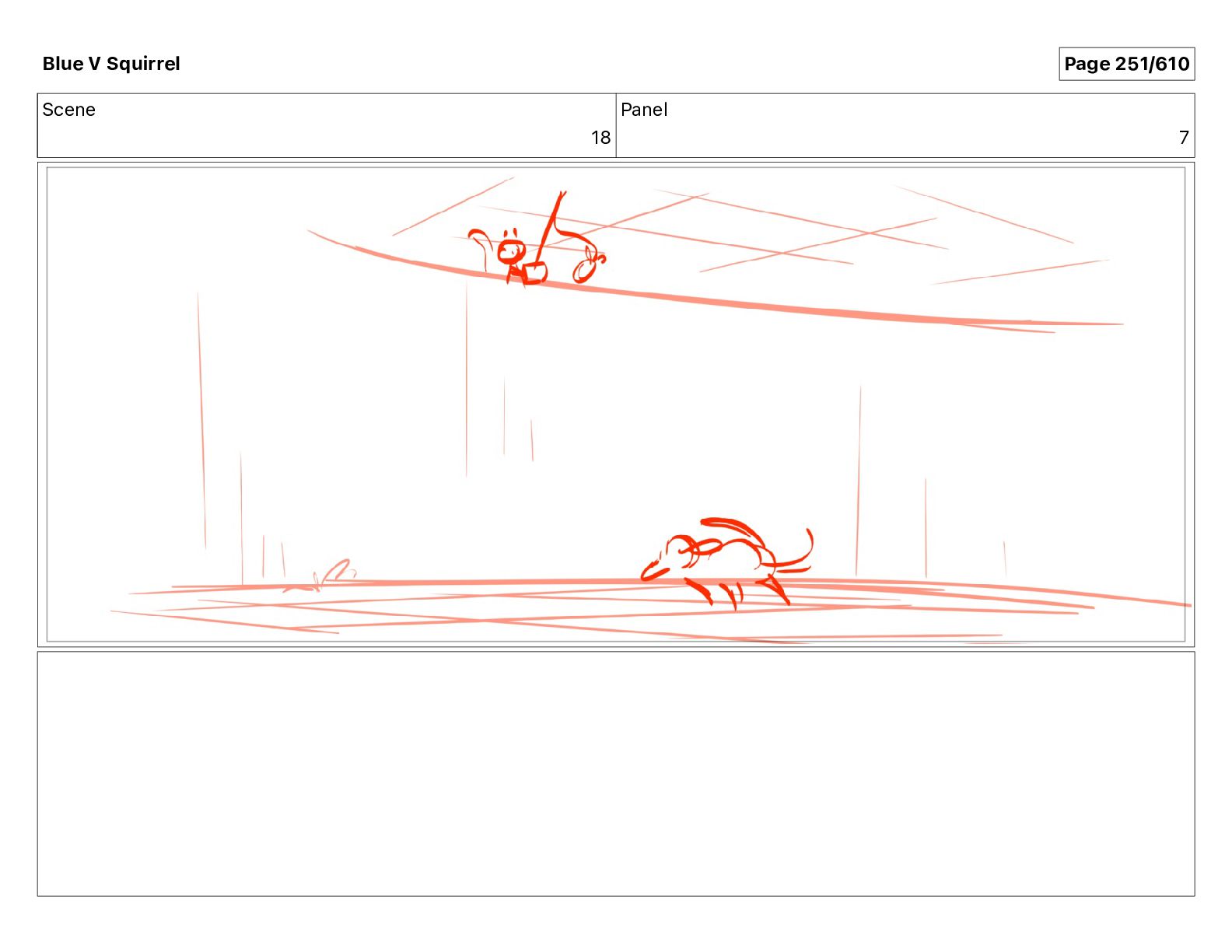Click the empty notes box below sketch
Screen dimensions: 1232x952
tap(616, 774)
